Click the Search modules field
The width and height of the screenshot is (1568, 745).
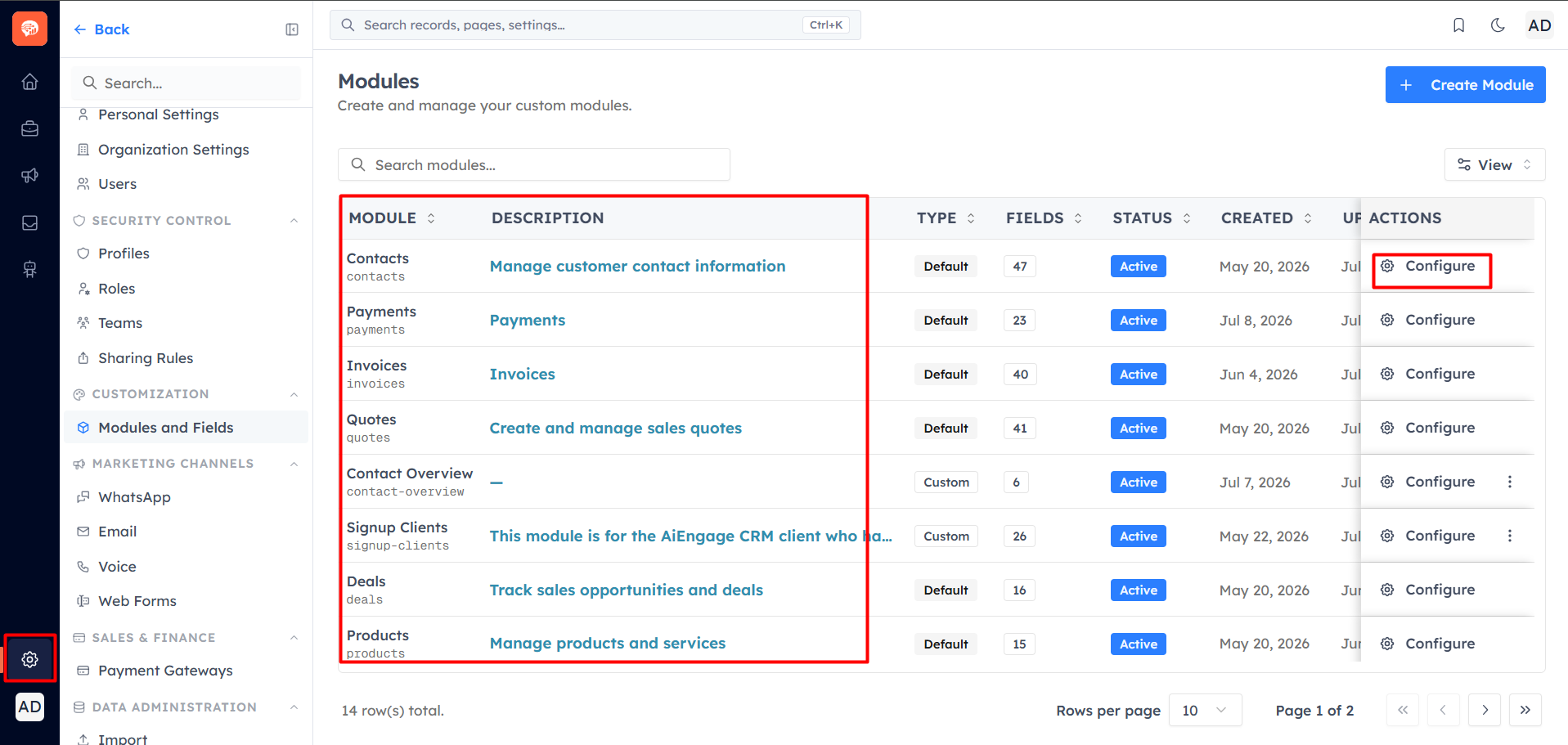pyautogui.click(x=534, y=164)
